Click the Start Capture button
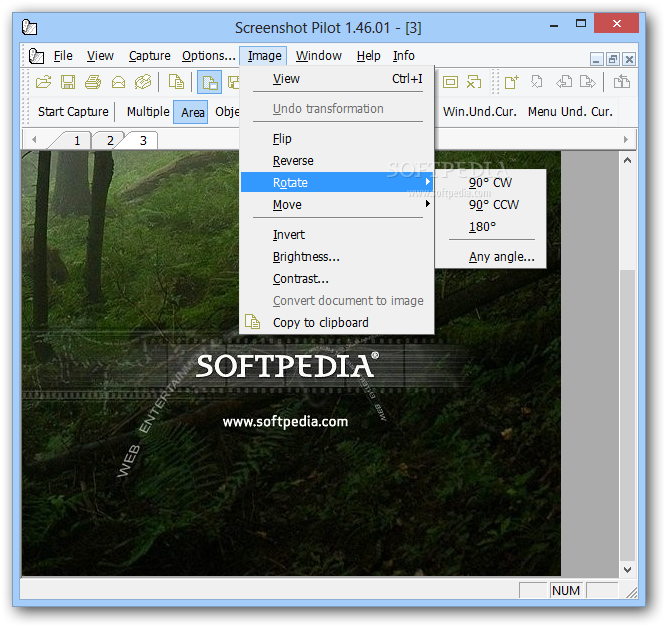Image resolution: width=666 pixels, height=627 pixels. pos(73,112)
